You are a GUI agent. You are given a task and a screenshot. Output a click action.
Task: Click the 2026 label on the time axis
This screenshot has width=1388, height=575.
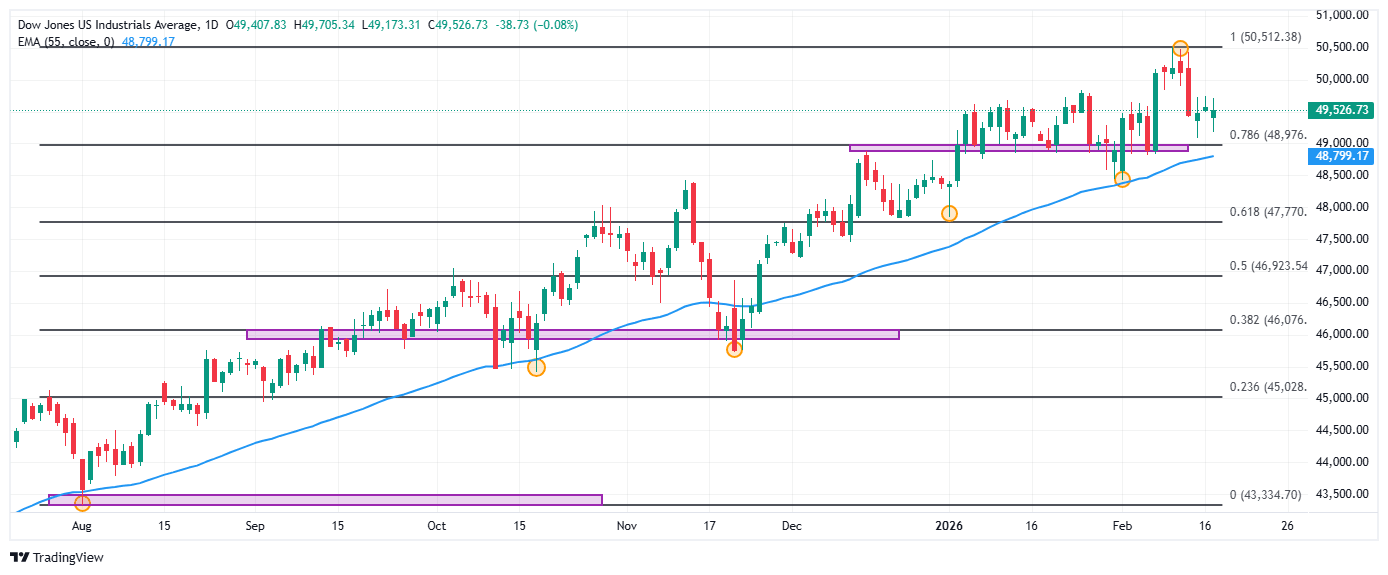coord(948,525)
